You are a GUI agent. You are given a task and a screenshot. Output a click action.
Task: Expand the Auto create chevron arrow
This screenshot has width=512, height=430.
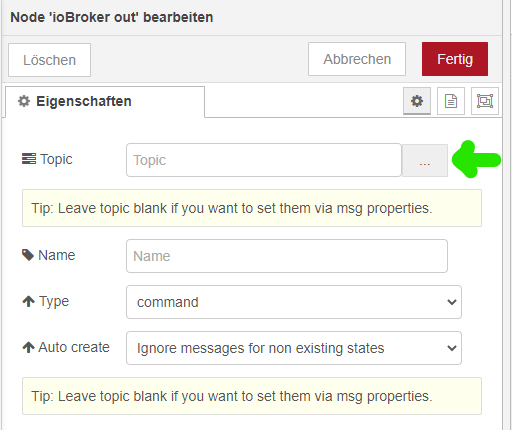click(452, 348)
